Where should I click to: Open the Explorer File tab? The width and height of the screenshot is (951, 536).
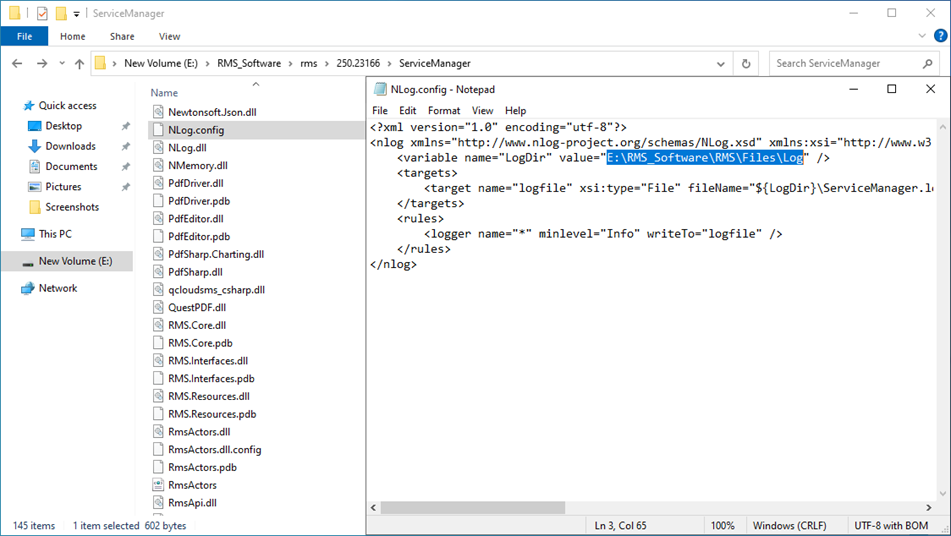(x=24, y=36)
